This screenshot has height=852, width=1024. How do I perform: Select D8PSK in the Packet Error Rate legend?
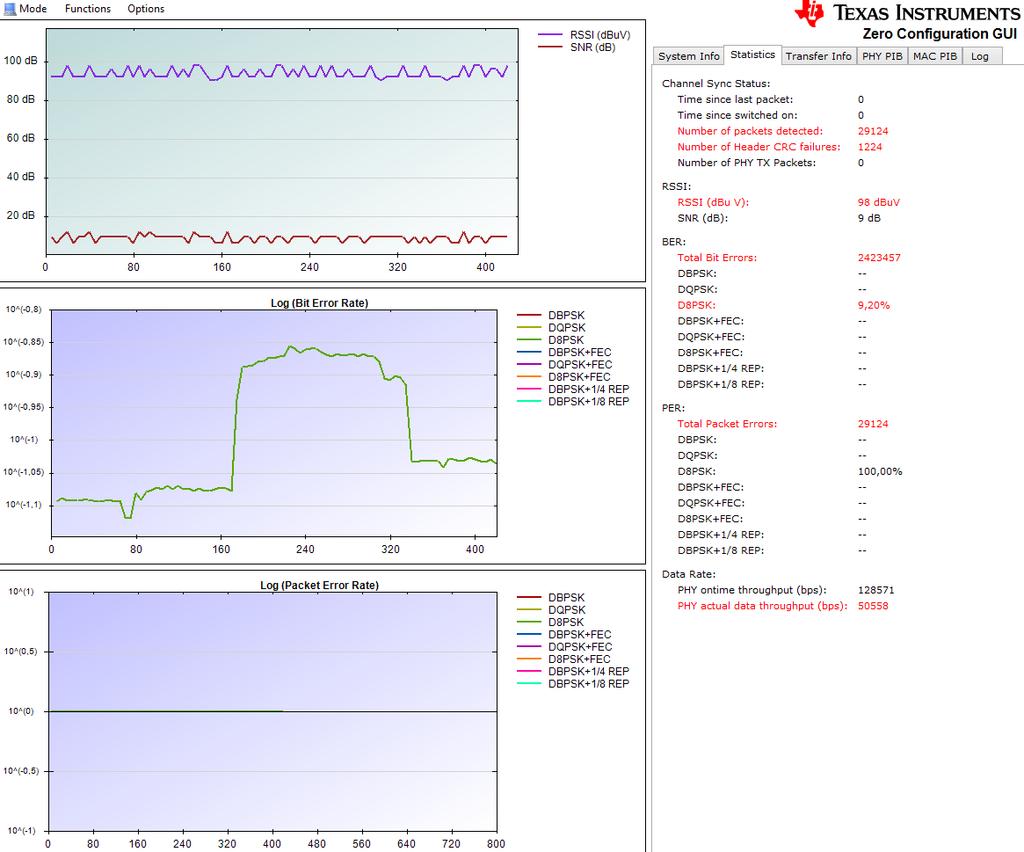(x=551, y=622)
